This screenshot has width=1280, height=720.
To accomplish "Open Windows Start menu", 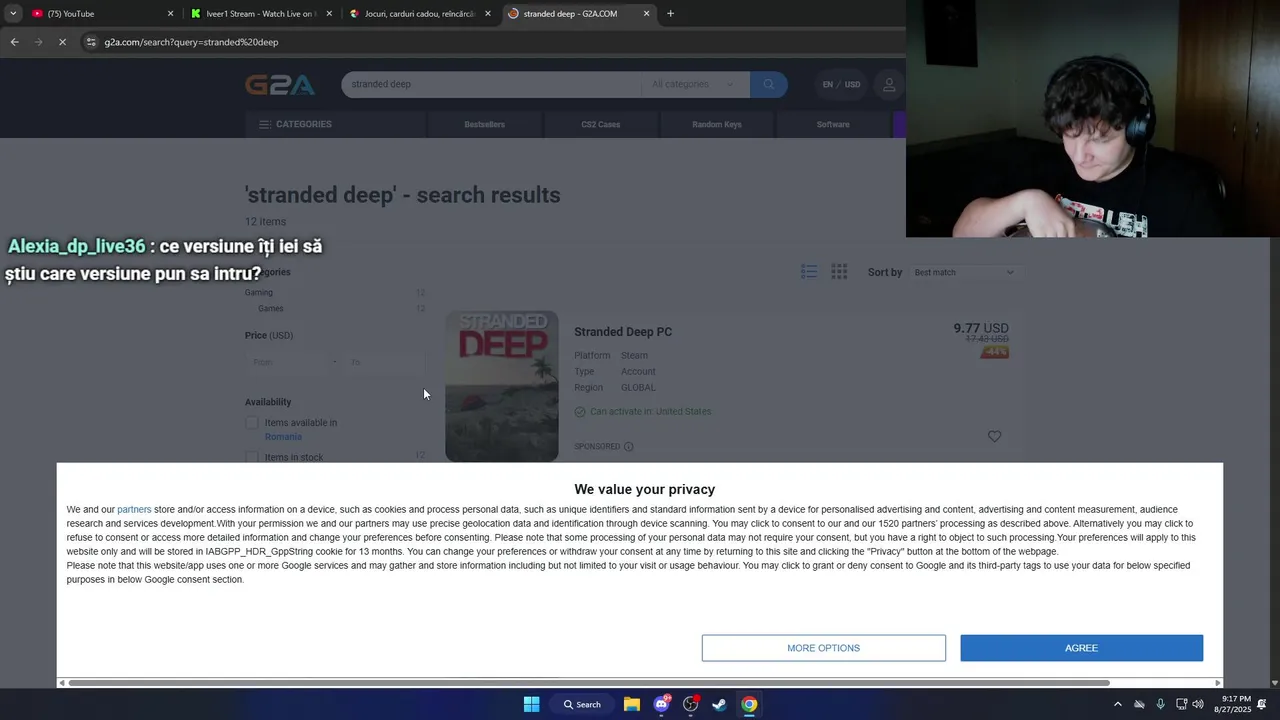I will (x=531, y=704).
